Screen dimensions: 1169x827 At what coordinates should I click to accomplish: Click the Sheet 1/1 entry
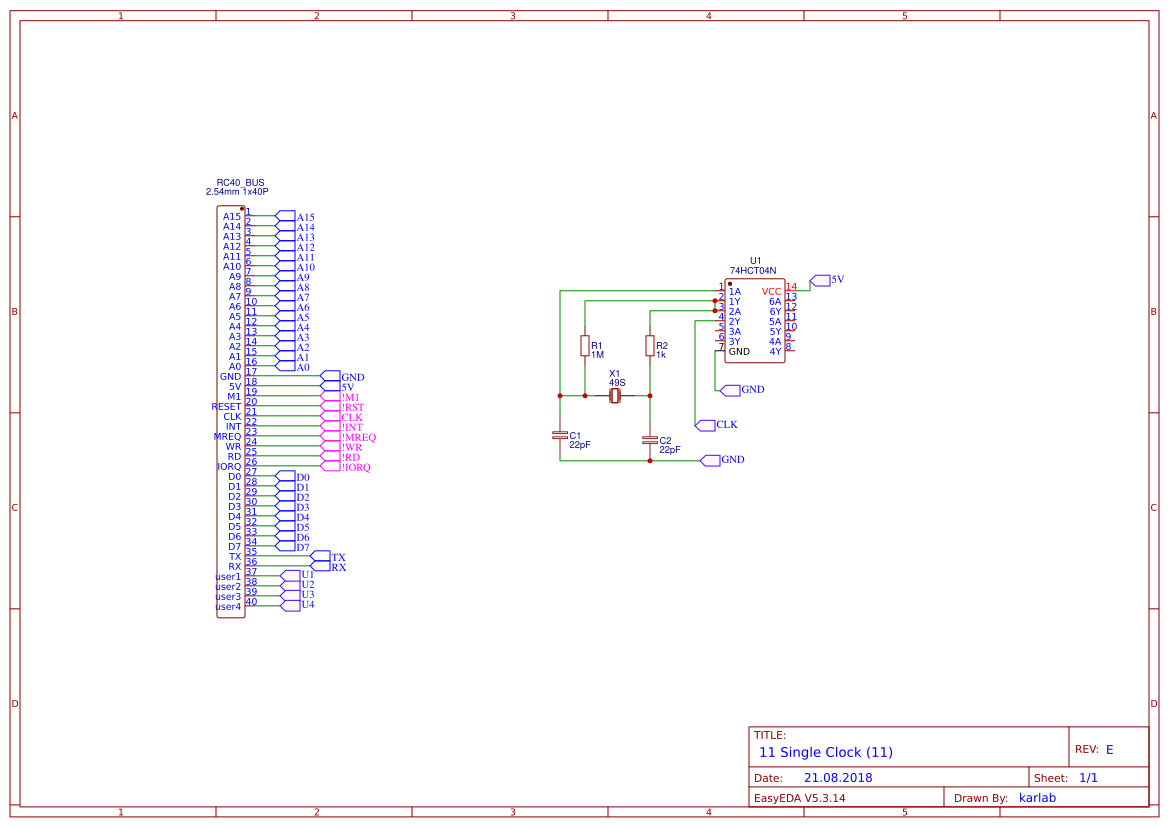pos(1091,777)
